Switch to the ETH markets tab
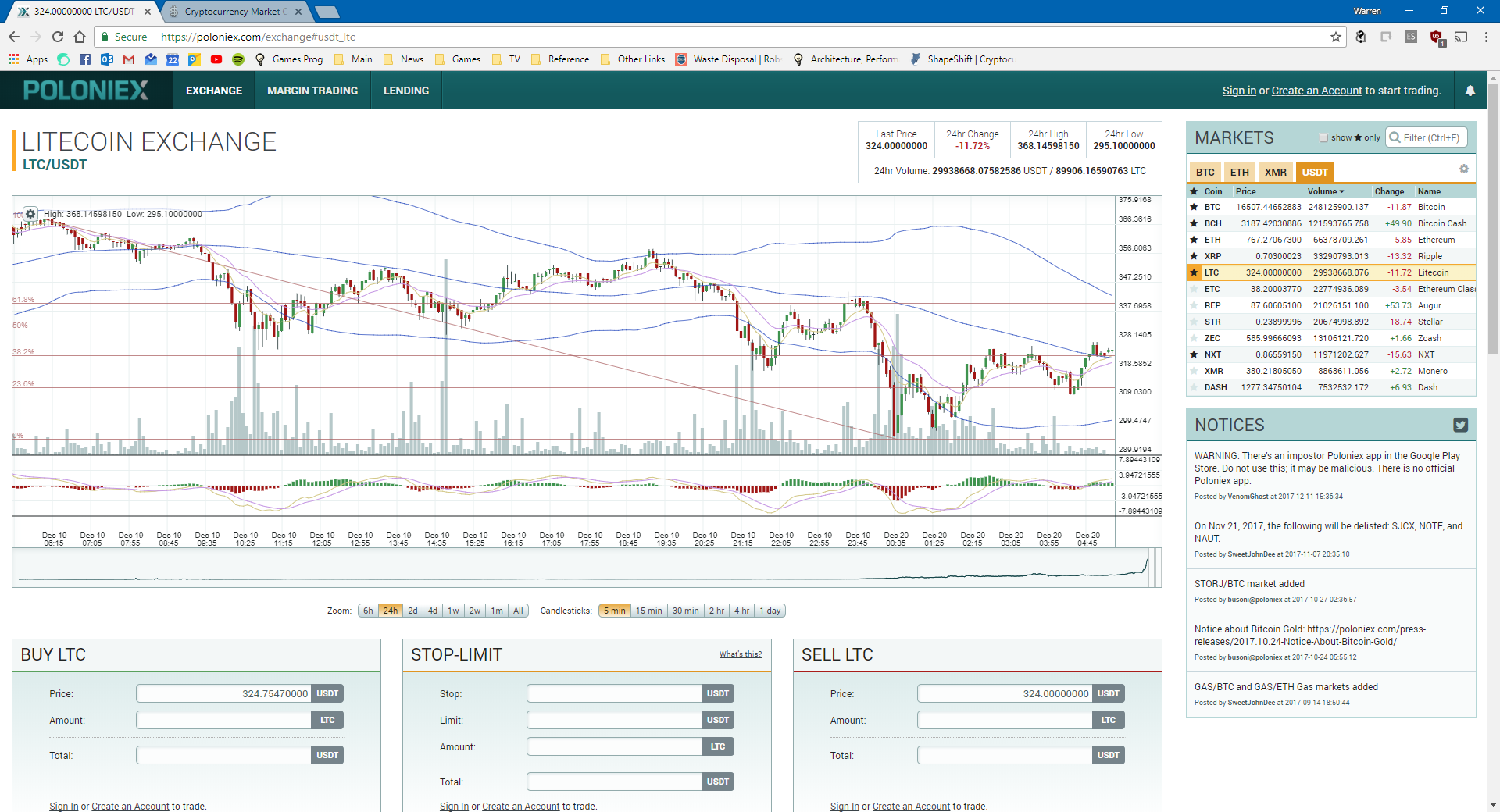 [1239, 173]
